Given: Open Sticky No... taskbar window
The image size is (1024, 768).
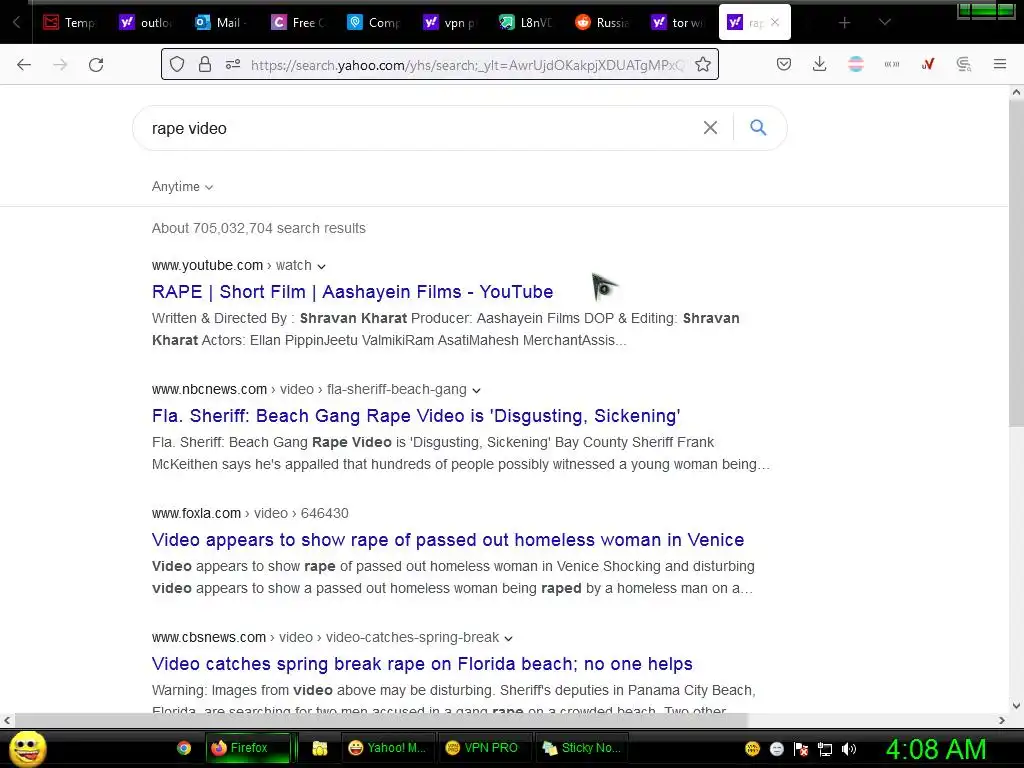Looking at the screenshot, I should 581,748.
